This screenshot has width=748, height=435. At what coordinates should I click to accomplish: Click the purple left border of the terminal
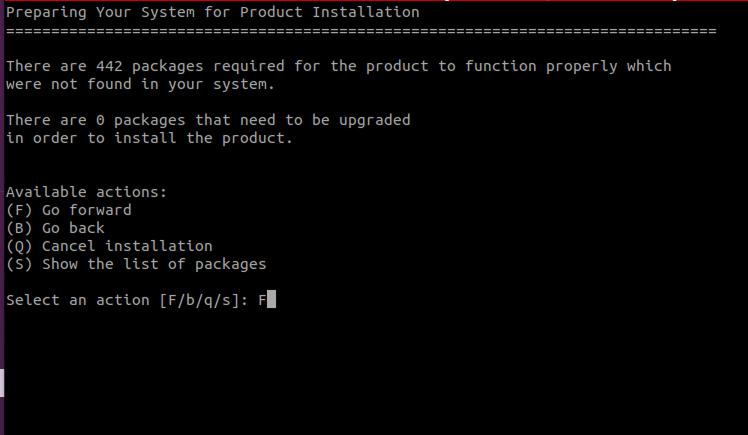coord(2,200)
